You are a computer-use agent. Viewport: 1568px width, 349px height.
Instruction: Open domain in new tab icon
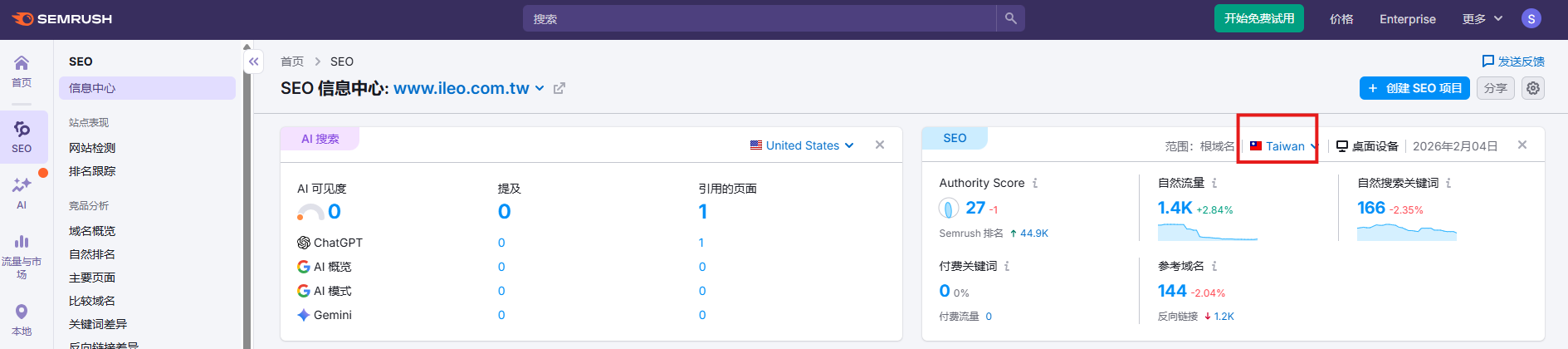tap(559, 88)
